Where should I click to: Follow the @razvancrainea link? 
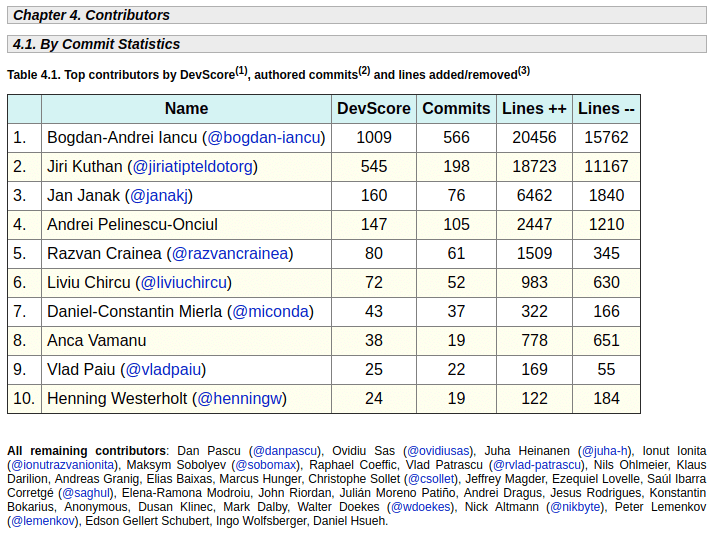click(x=231, y=254)
